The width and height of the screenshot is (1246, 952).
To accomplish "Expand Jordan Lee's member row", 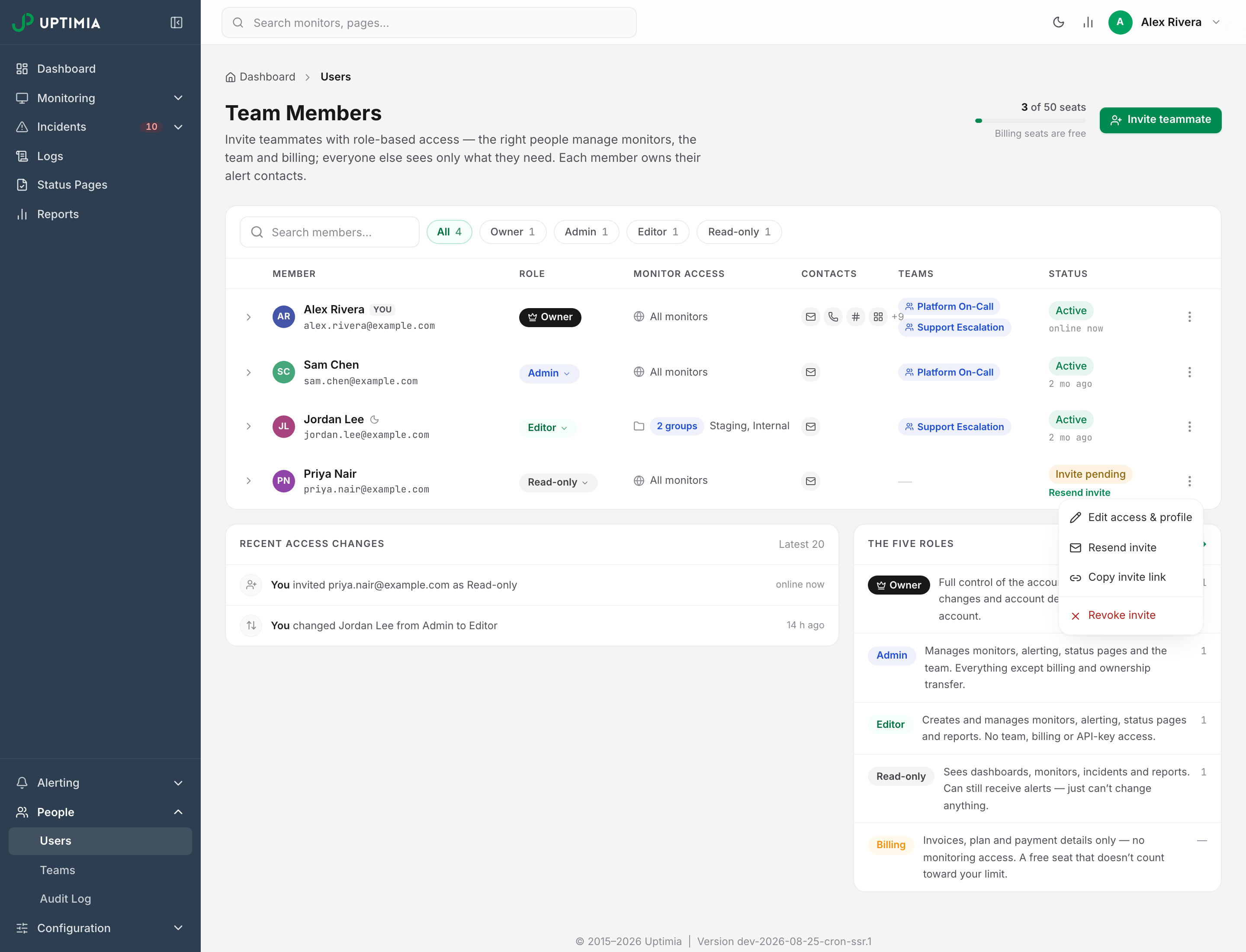I will click(248, 426).
